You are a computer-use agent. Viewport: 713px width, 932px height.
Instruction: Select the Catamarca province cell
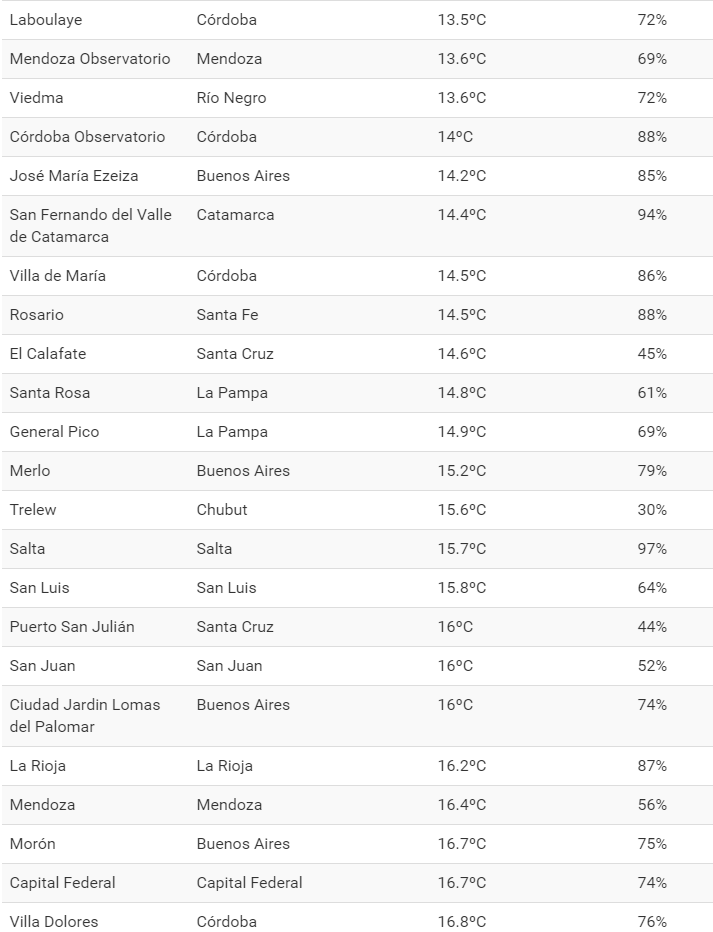tap(235, 215)
